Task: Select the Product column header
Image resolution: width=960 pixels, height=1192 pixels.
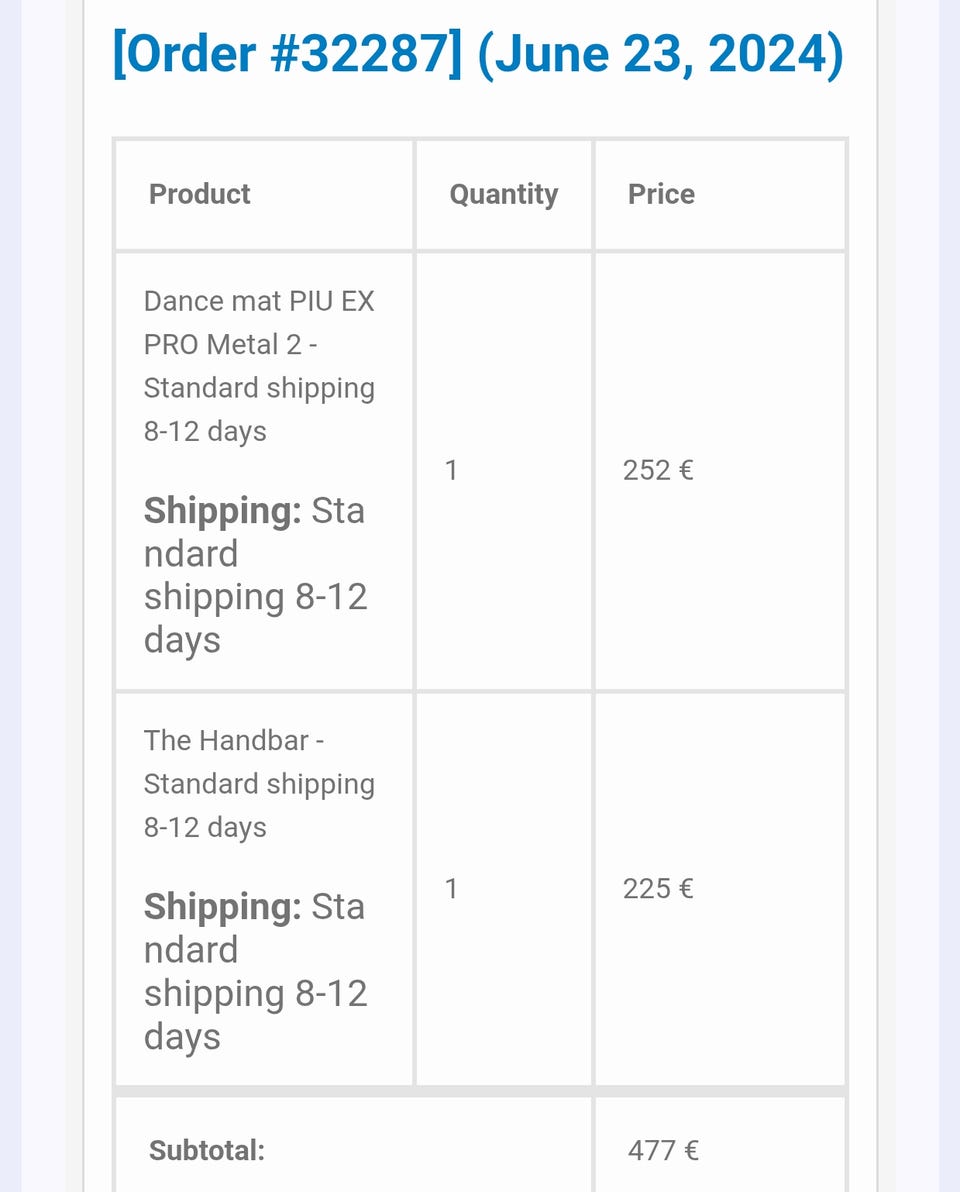Action: click(199, 194)
